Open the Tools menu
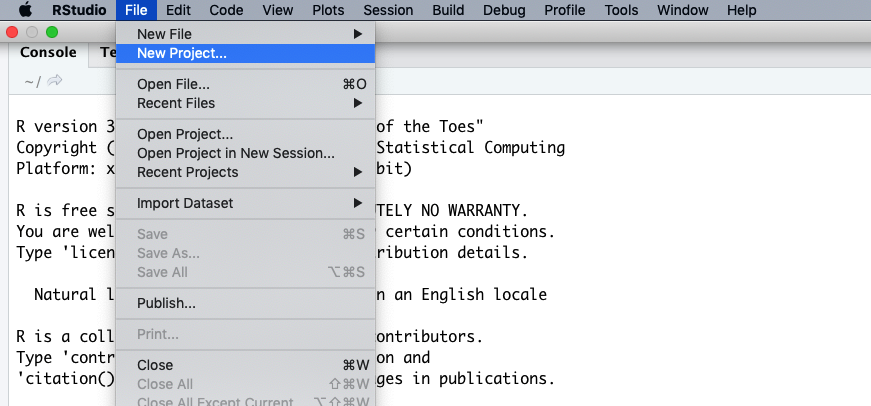871x406 pixels. tap(621, 10)
